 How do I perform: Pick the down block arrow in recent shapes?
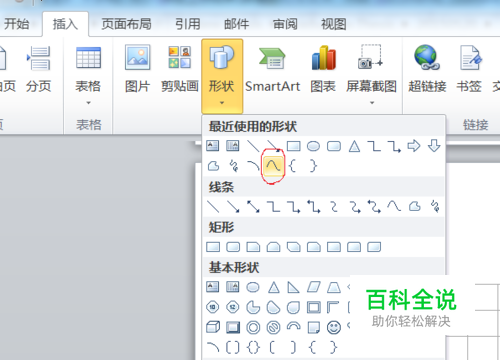[x=434, y=146]
